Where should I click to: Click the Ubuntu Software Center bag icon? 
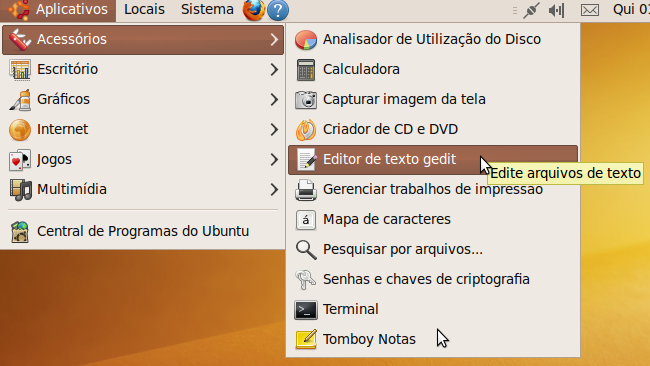pos(19,232)
